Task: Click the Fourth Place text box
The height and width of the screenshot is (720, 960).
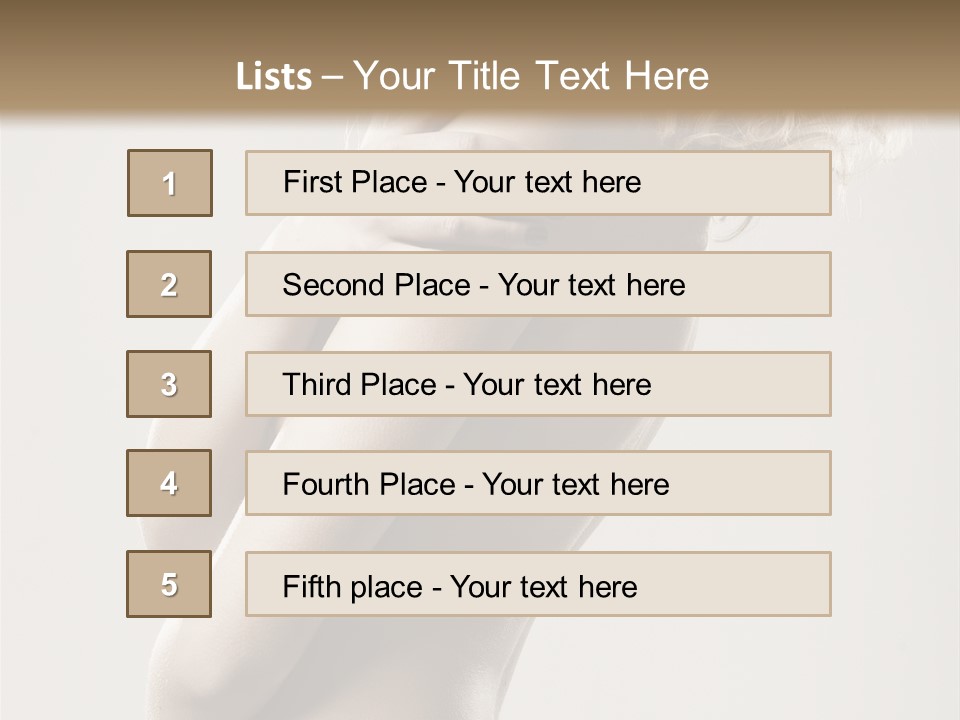Action: tap(538, 483)
